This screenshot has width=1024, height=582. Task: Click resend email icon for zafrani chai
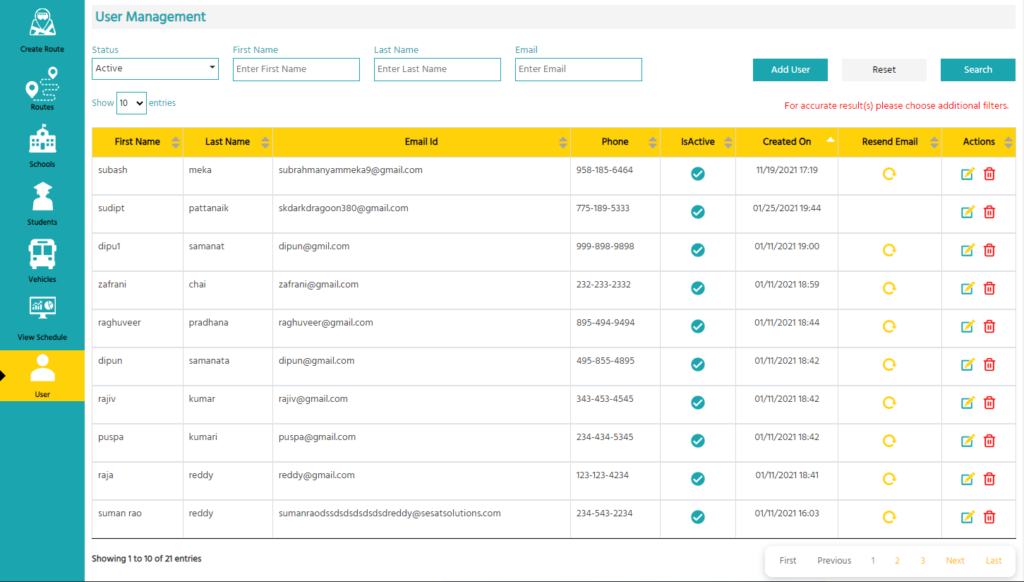point(888,289)
